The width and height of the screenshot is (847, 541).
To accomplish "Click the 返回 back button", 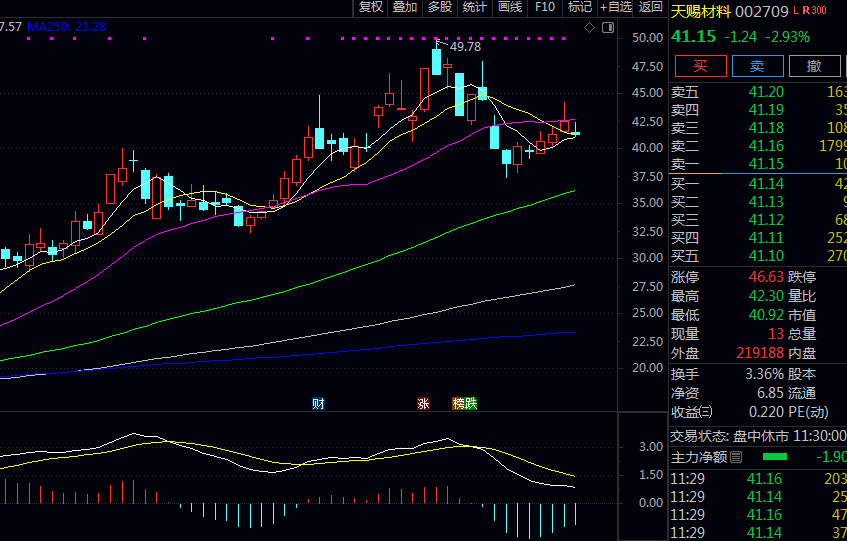I will (x=650, y=7).
